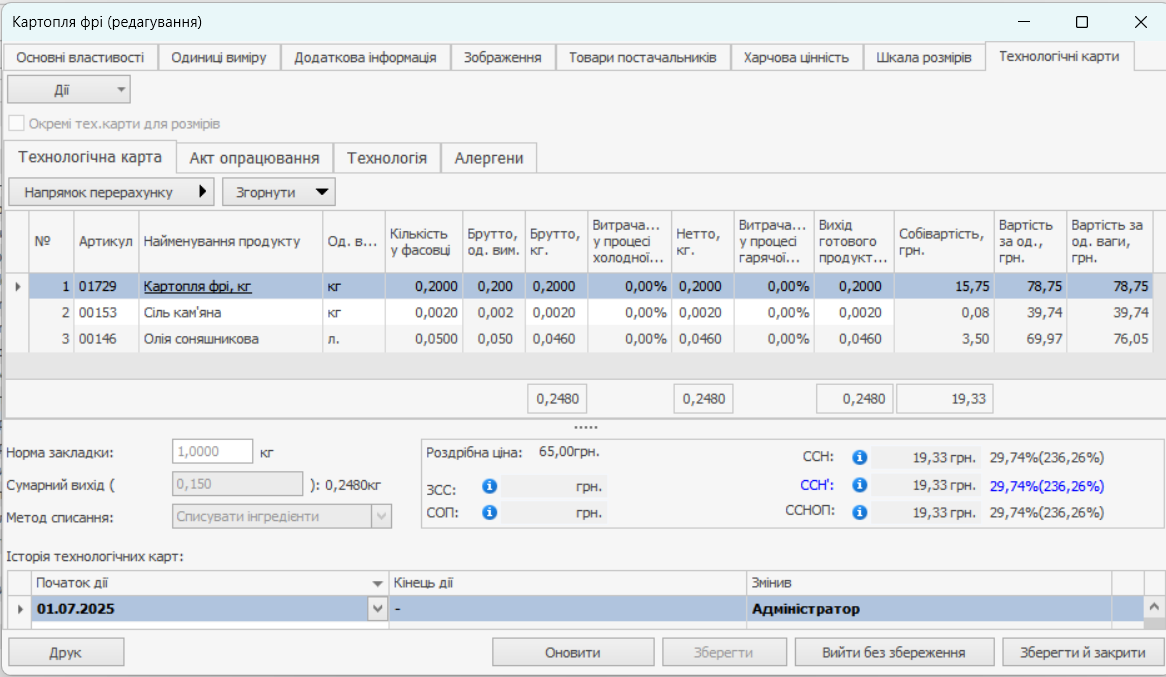Click the info icon next to ССНОП
Image resolution: width=1166 pixels, height=677 pixels.
(x=859, y=513)
